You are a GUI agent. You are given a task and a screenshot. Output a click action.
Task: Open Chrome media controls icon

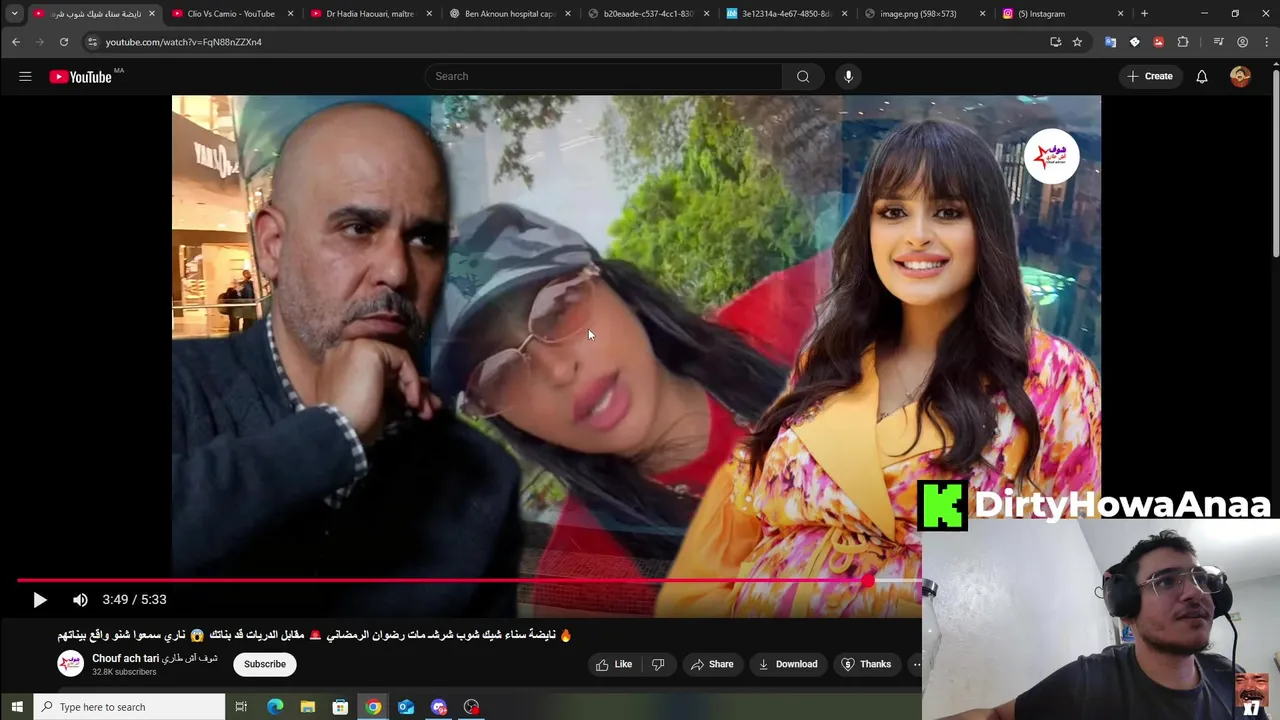coord(1218,42)
